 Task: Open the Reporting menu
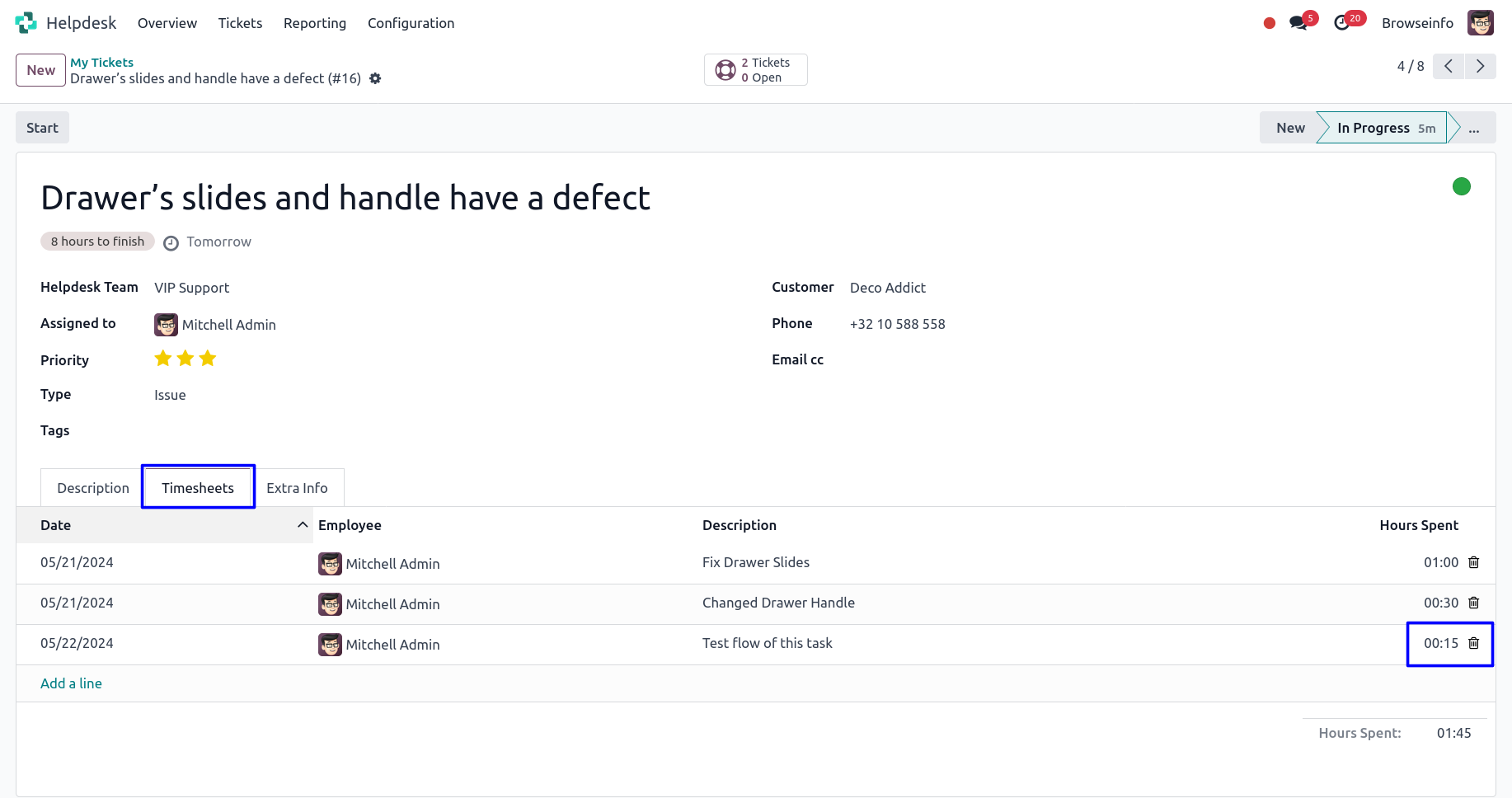click(x=315, y=23)
